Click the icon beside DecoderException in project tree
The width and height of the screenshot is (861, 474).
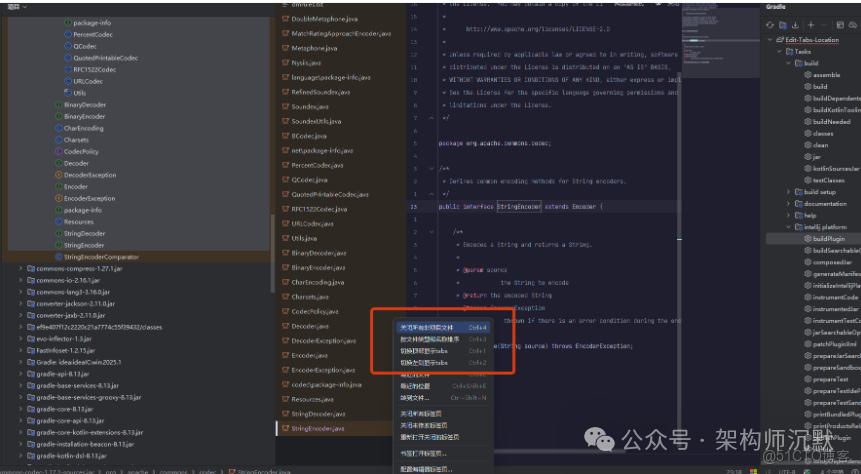(x=59, y=175)
